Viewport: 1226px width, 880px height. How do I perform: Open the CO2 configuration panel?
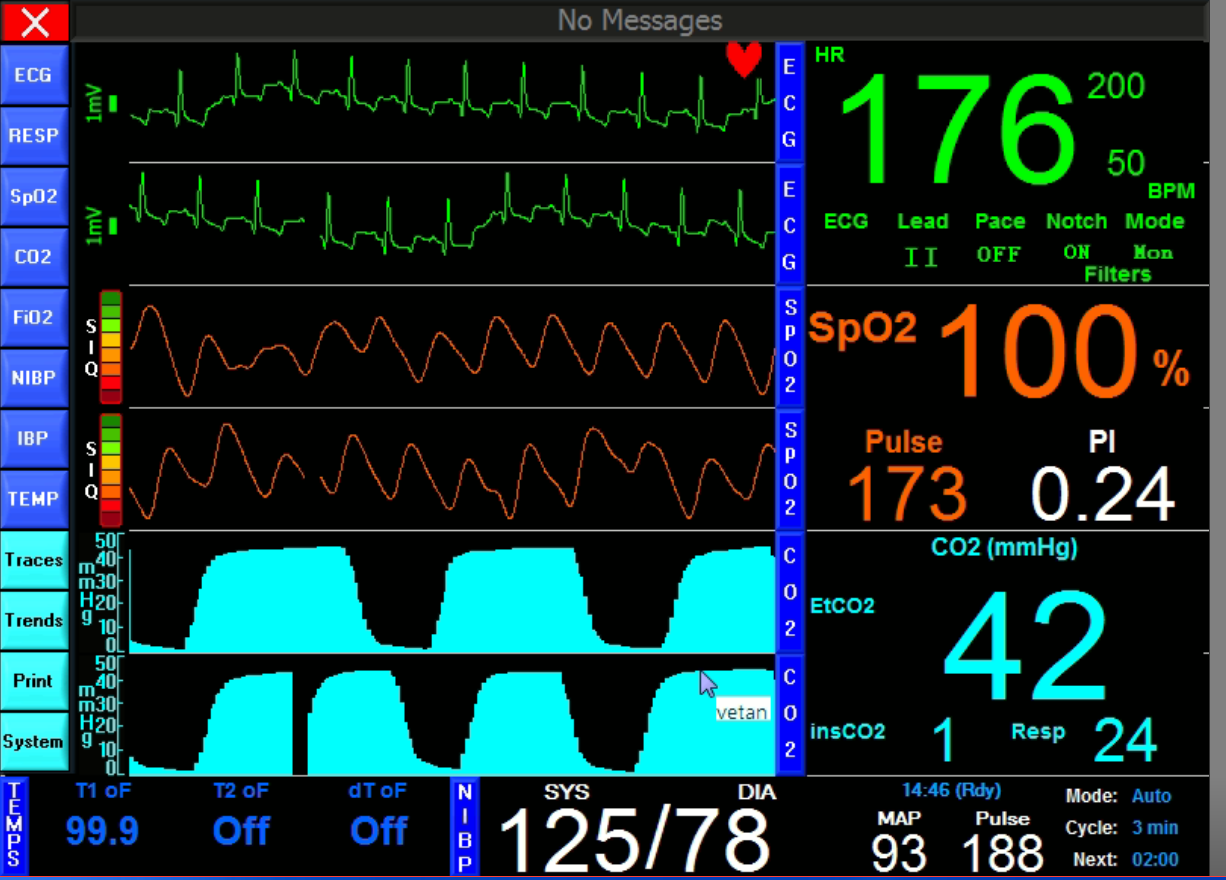pos(34,257)
